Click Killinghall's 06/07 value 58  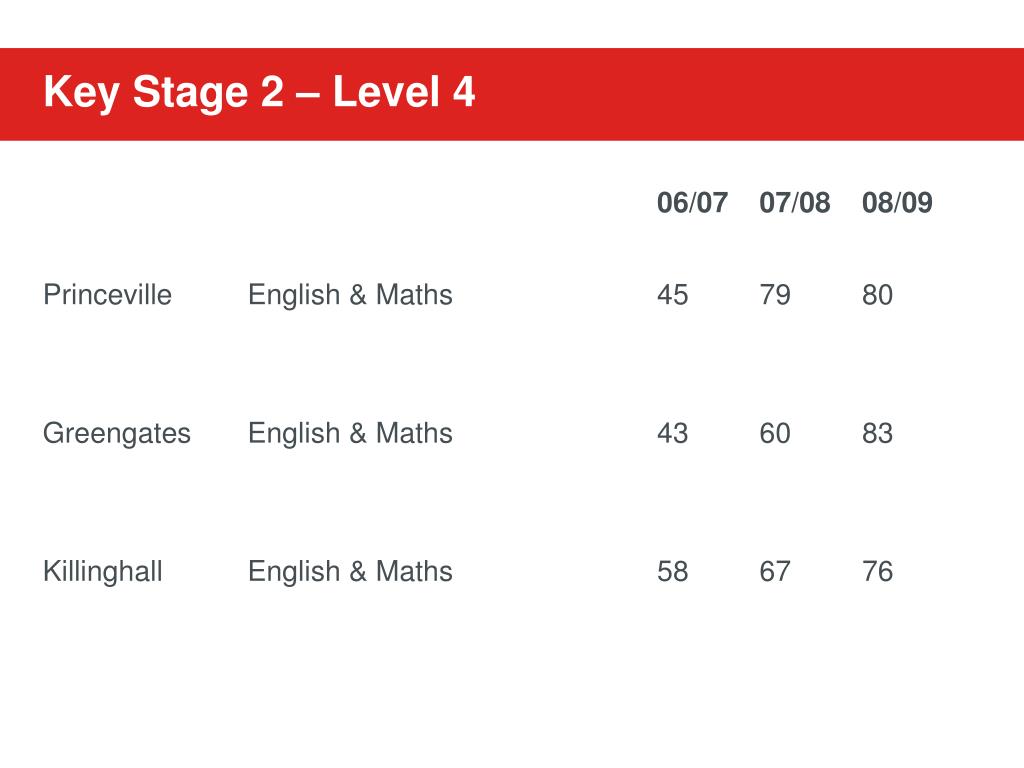(x=673, y=572)
